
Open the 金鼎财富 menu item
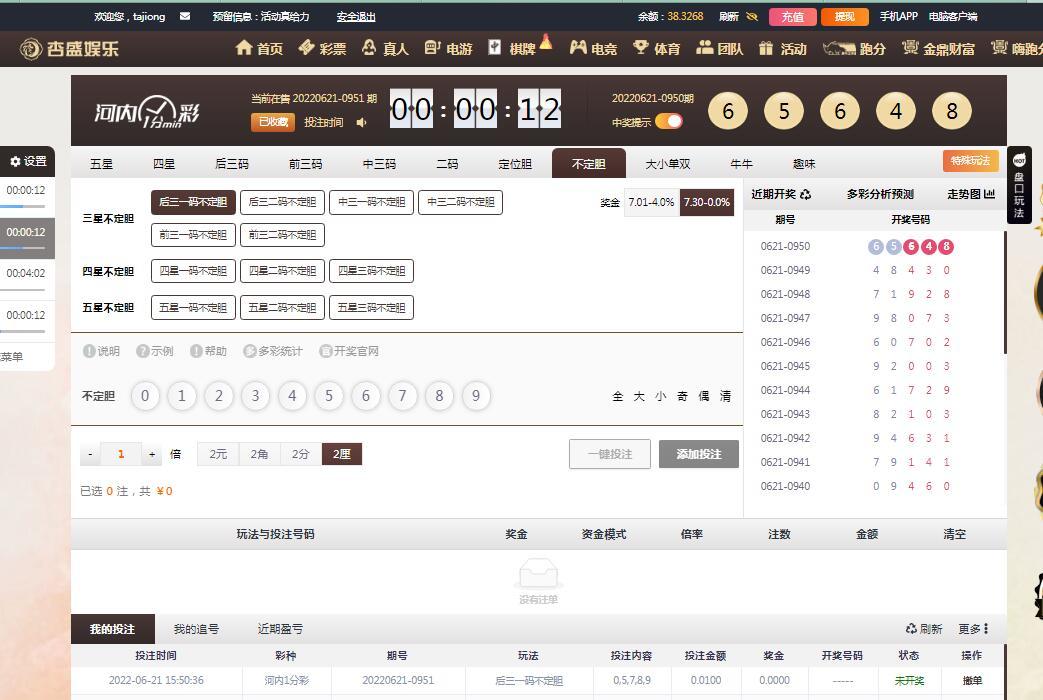(938, 48)
